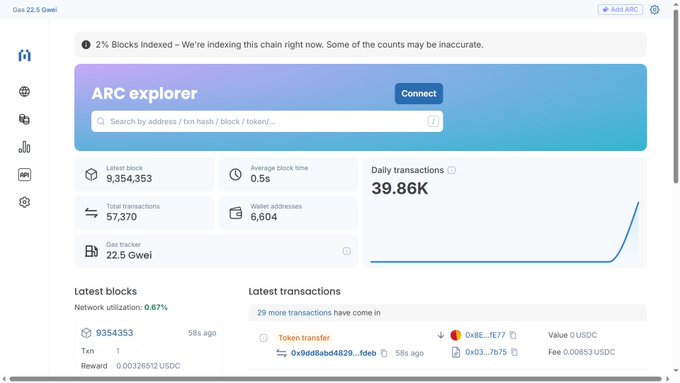Click the info icon in indexing banner

tap(86, 45)
